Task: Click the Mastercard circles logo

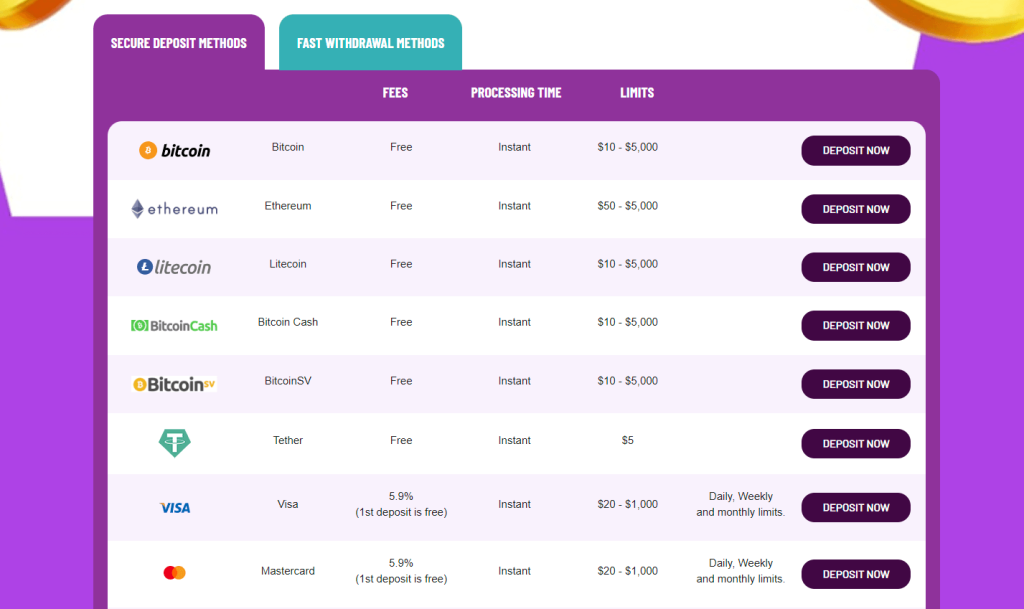Action: coord(174,572)
